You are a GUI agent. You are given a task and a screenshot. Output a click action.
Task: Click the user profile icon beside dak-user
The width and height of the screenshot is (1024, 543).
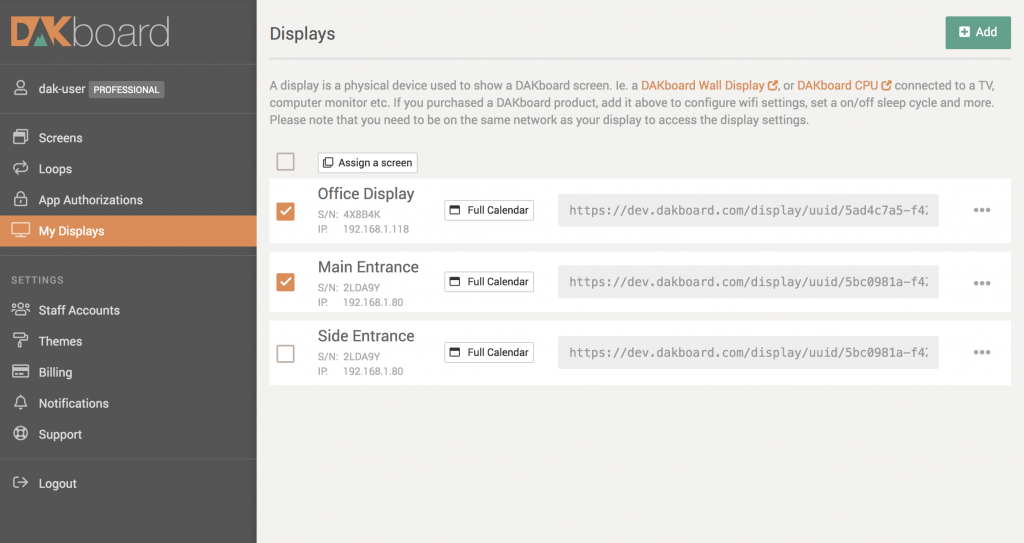21,88
